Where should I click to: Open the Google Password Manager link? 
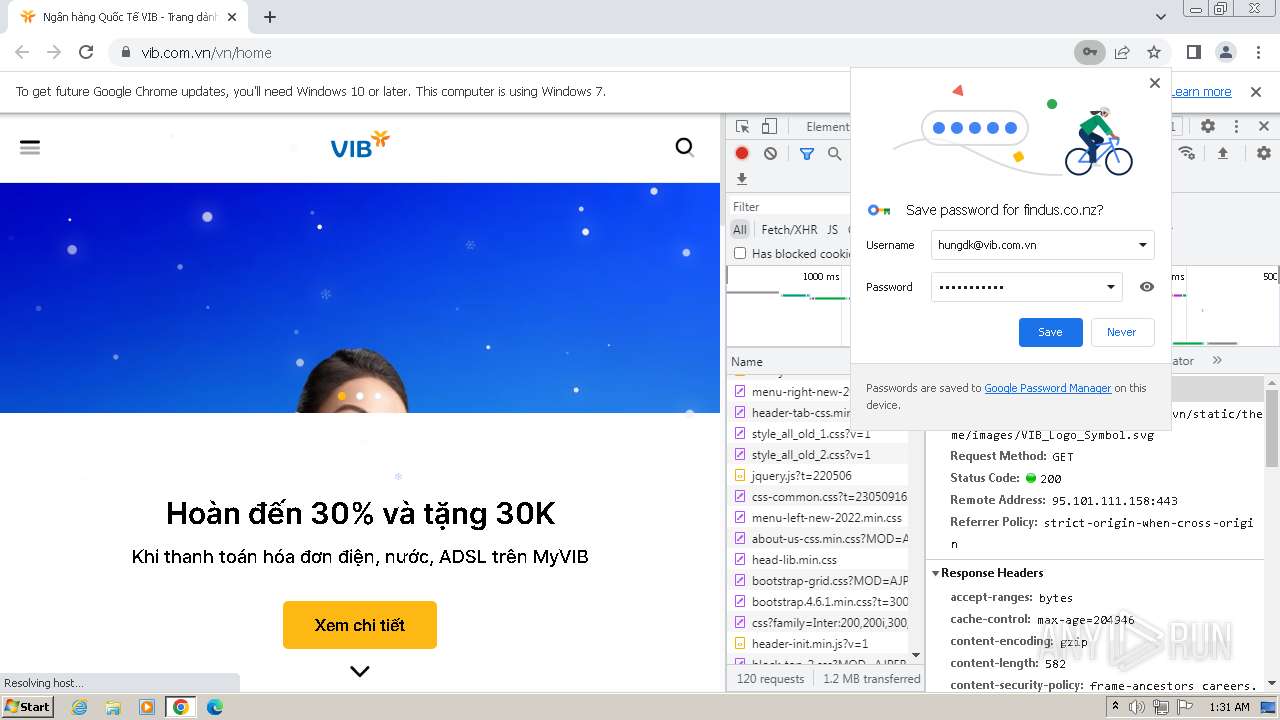click(1048, 388)
